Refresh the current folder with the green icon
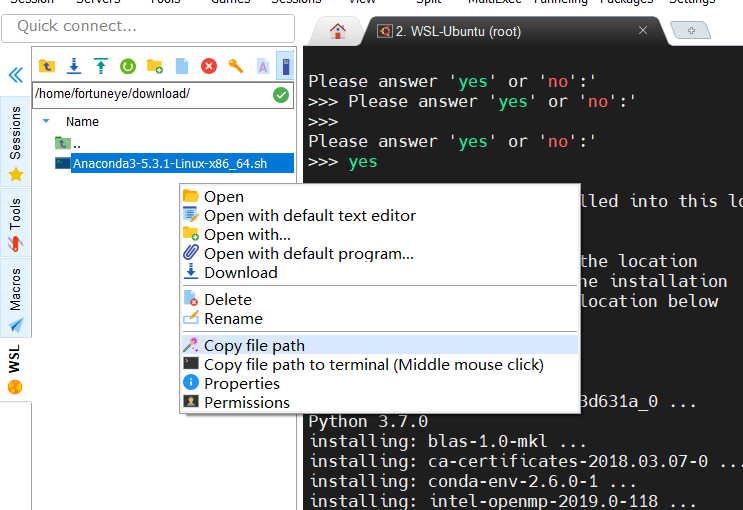Screen dimensions: 743x510 127,66
